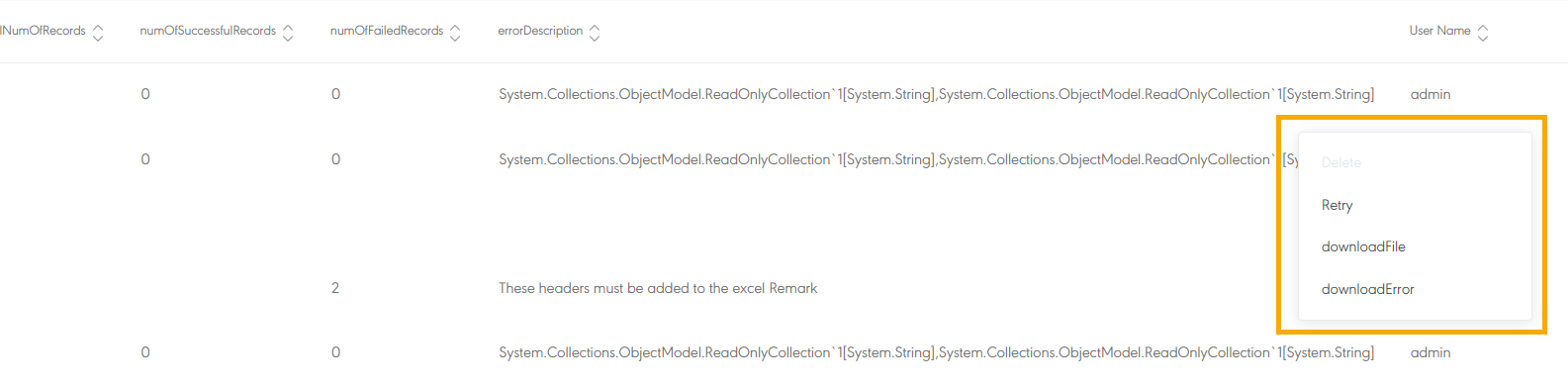Choose downloadError from the popup menu

click(1367, 289)
